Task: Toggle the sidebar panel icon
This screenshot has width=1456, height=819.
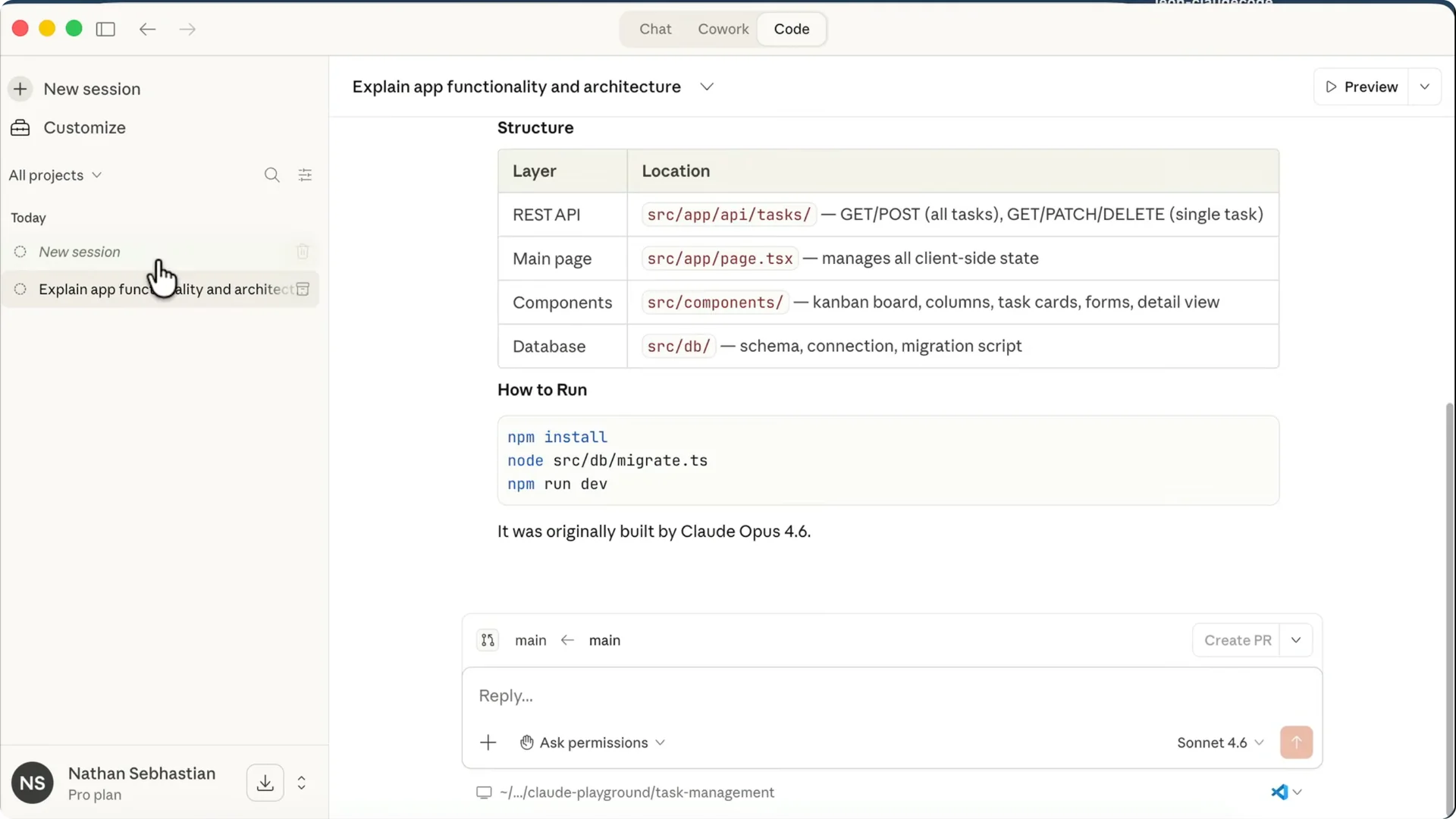Action: pyautogui.click(x=105, y=29)
